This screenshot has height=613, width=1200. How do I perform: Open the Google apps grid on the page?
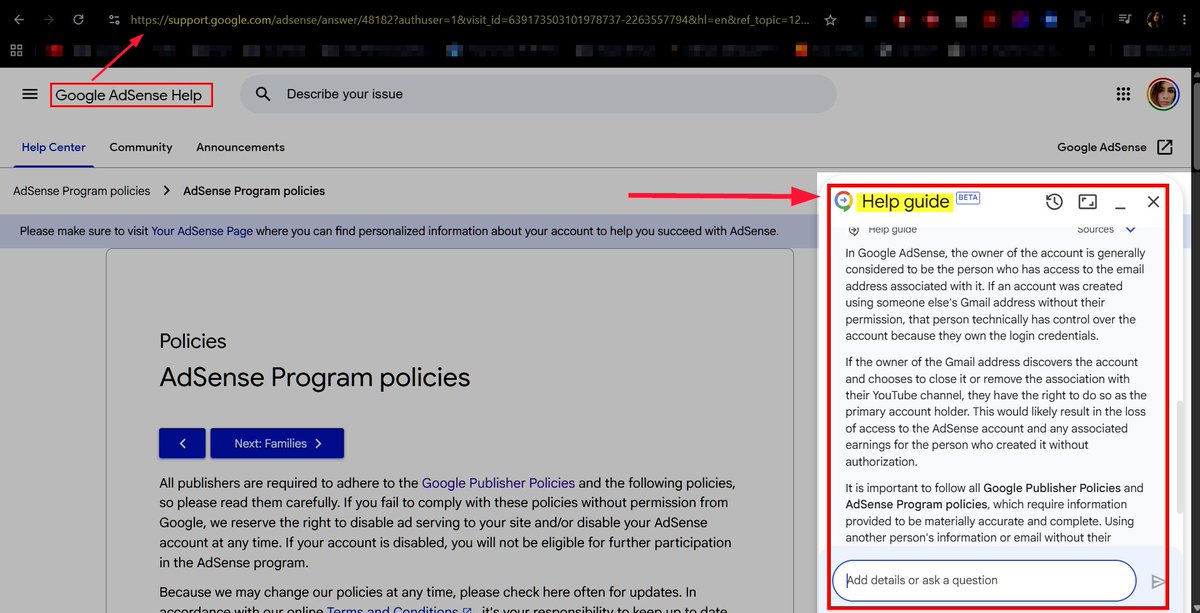(x=1123, y=94)
